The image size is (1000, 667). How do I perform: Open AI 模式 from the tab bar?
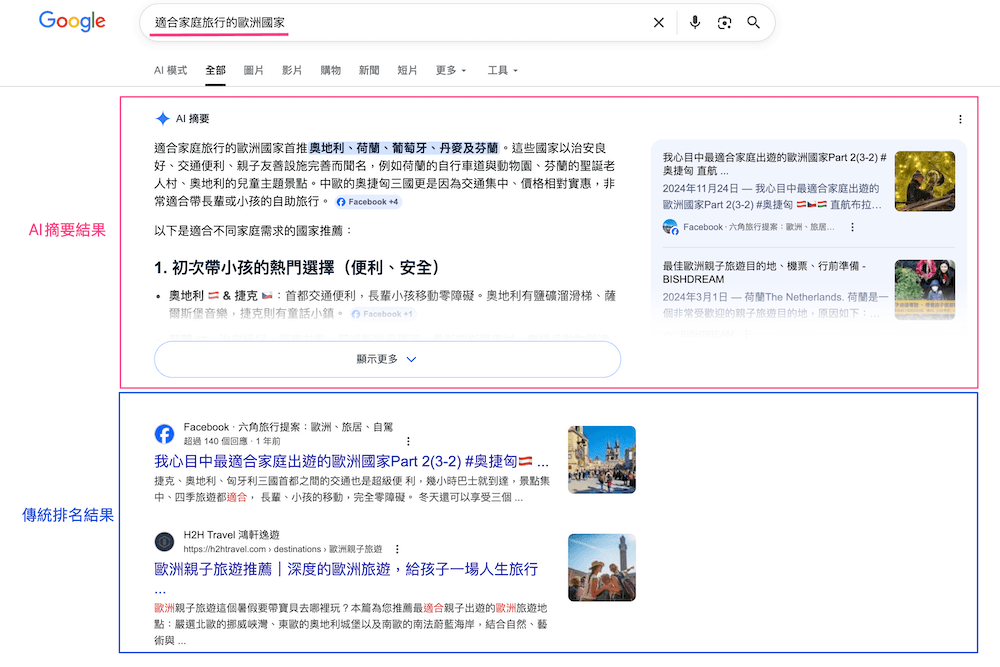point(172,70)
